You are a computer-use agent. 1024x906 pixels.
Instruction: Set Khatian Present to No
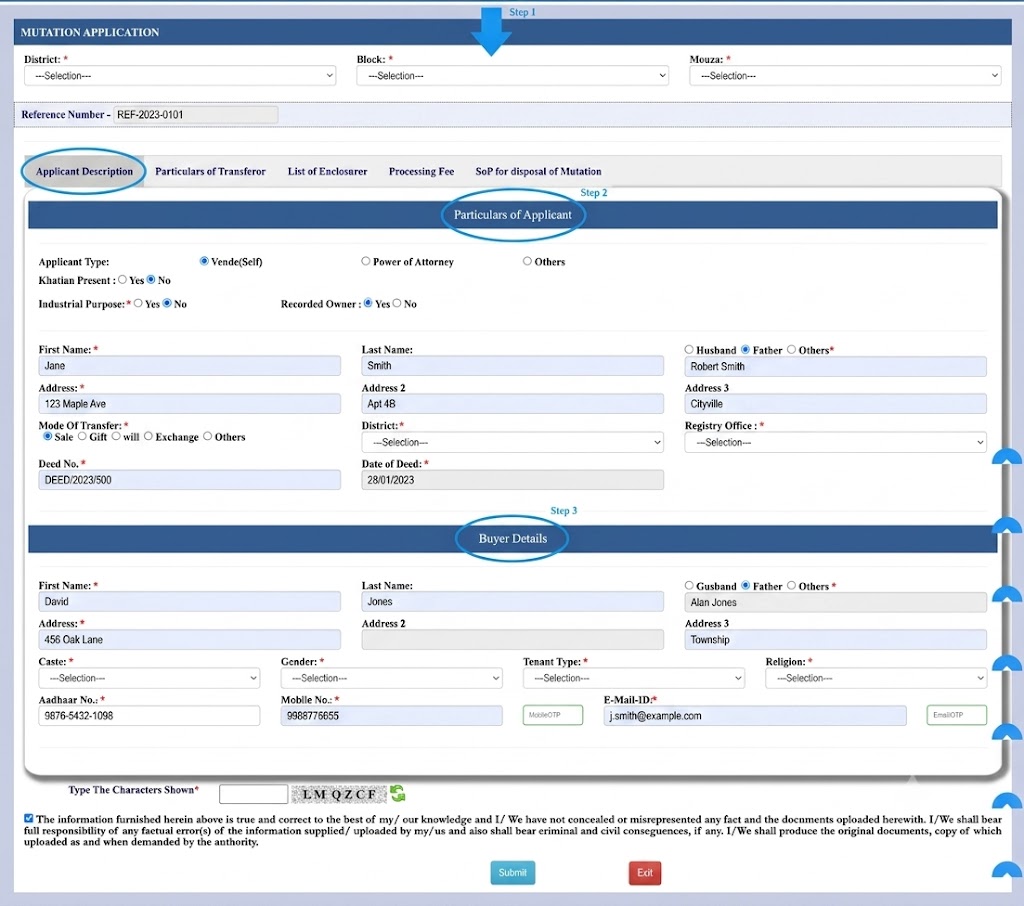tap(151, 280)
